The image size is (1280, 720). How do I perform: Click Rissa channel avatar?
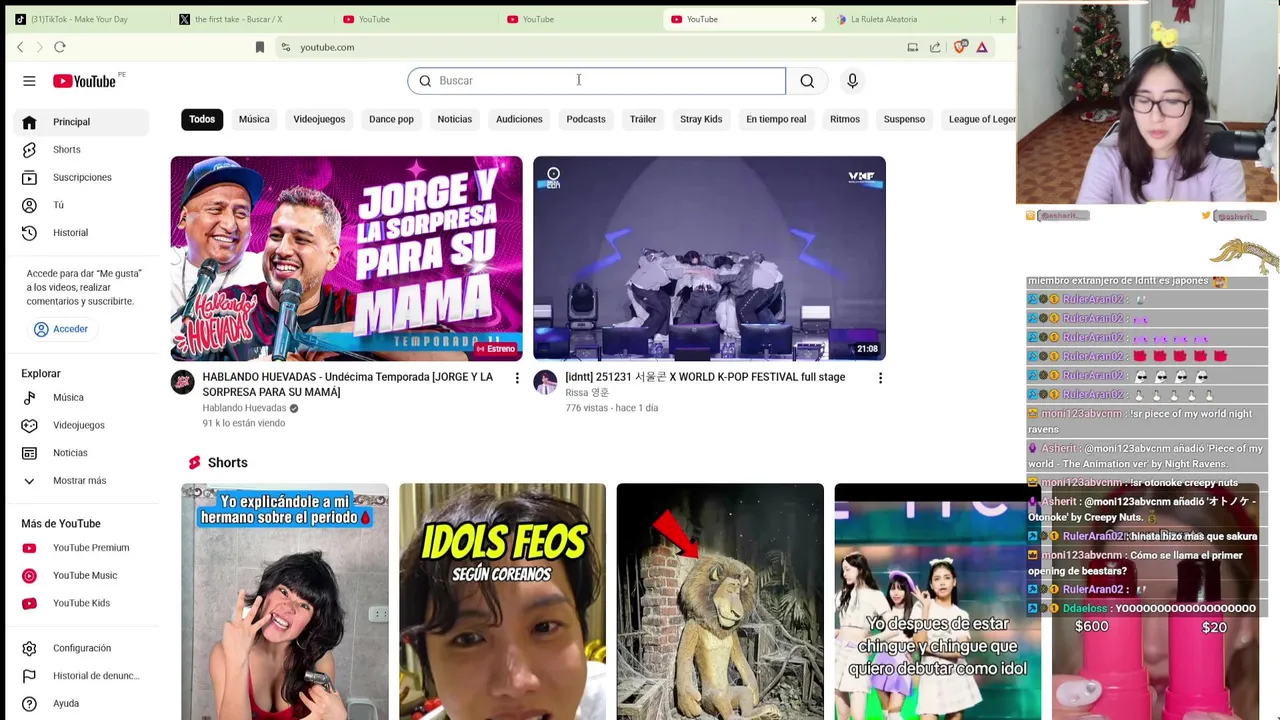coord(545,382)
